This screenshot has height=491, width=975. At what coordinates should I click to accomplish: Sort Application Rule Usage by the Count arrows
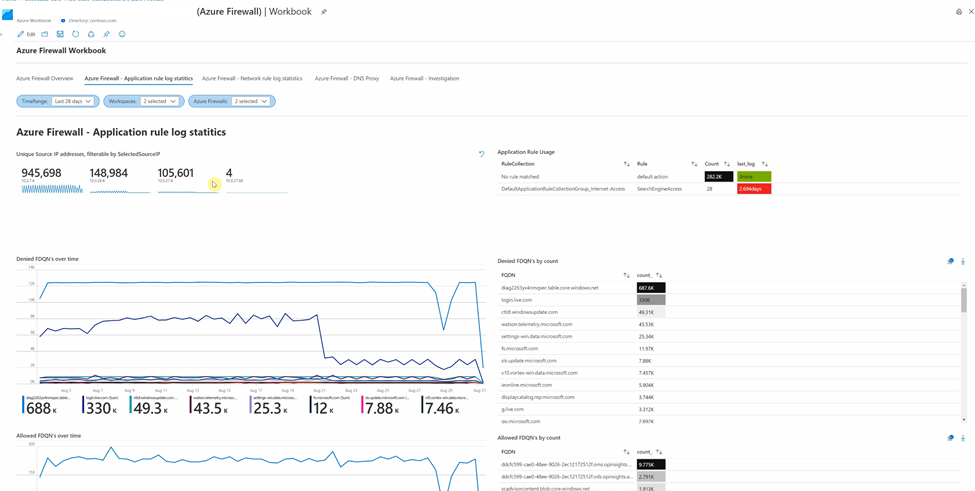(x=727, y=164)
